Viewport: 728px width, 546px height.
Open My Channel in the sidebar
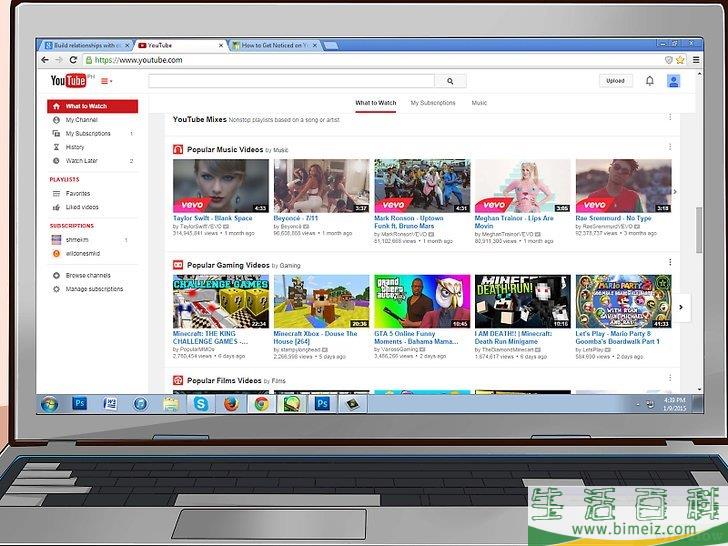coord(81,120)
